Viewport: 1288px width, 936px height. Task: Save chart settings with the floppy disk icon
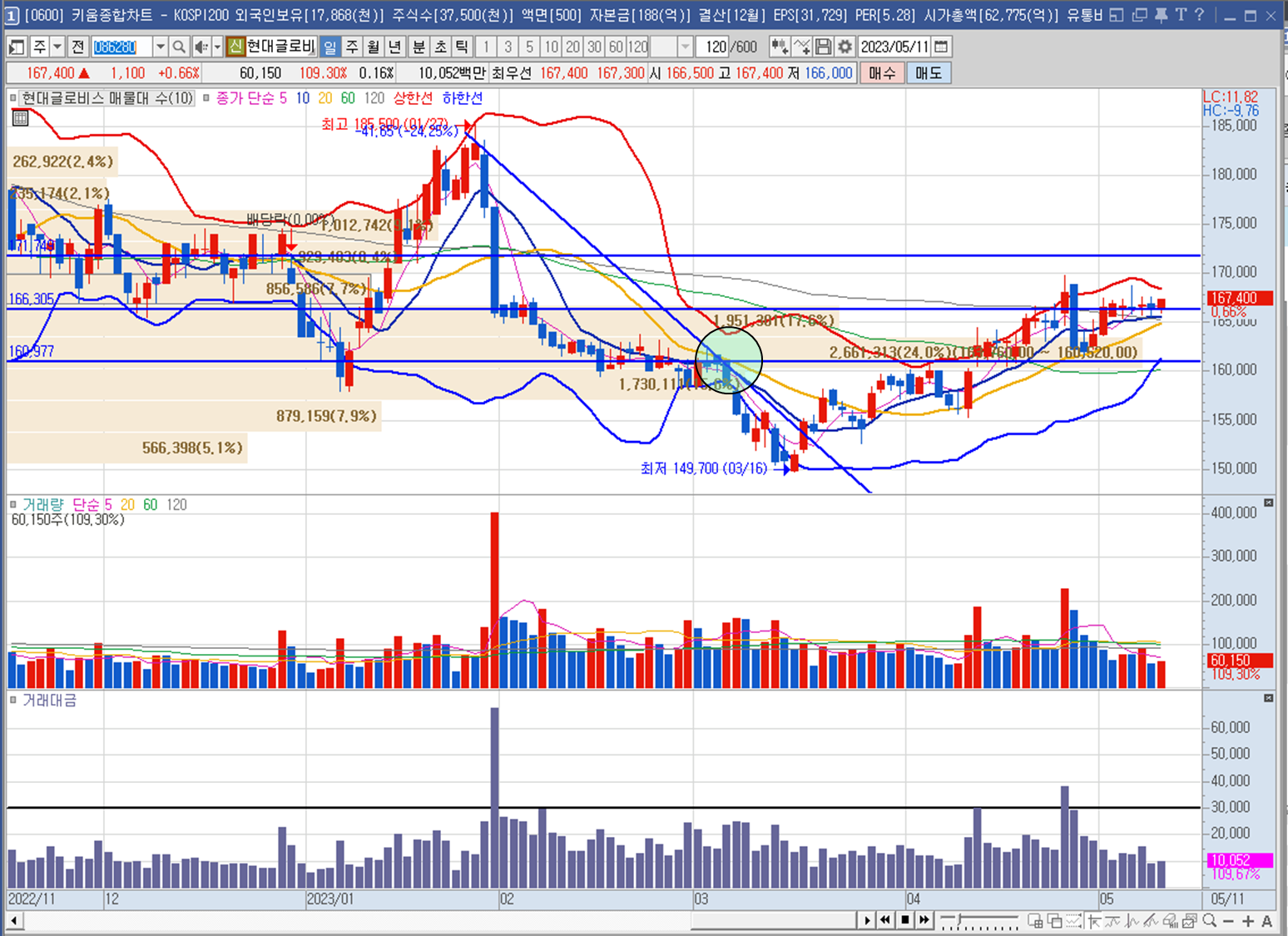click(823, 47)
